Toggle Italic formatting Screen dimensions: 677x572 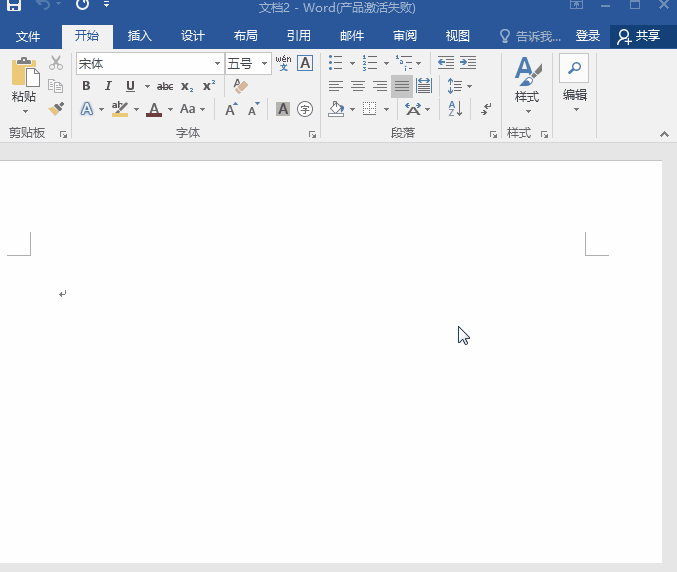pyautogui.click(x=108, y=86)
